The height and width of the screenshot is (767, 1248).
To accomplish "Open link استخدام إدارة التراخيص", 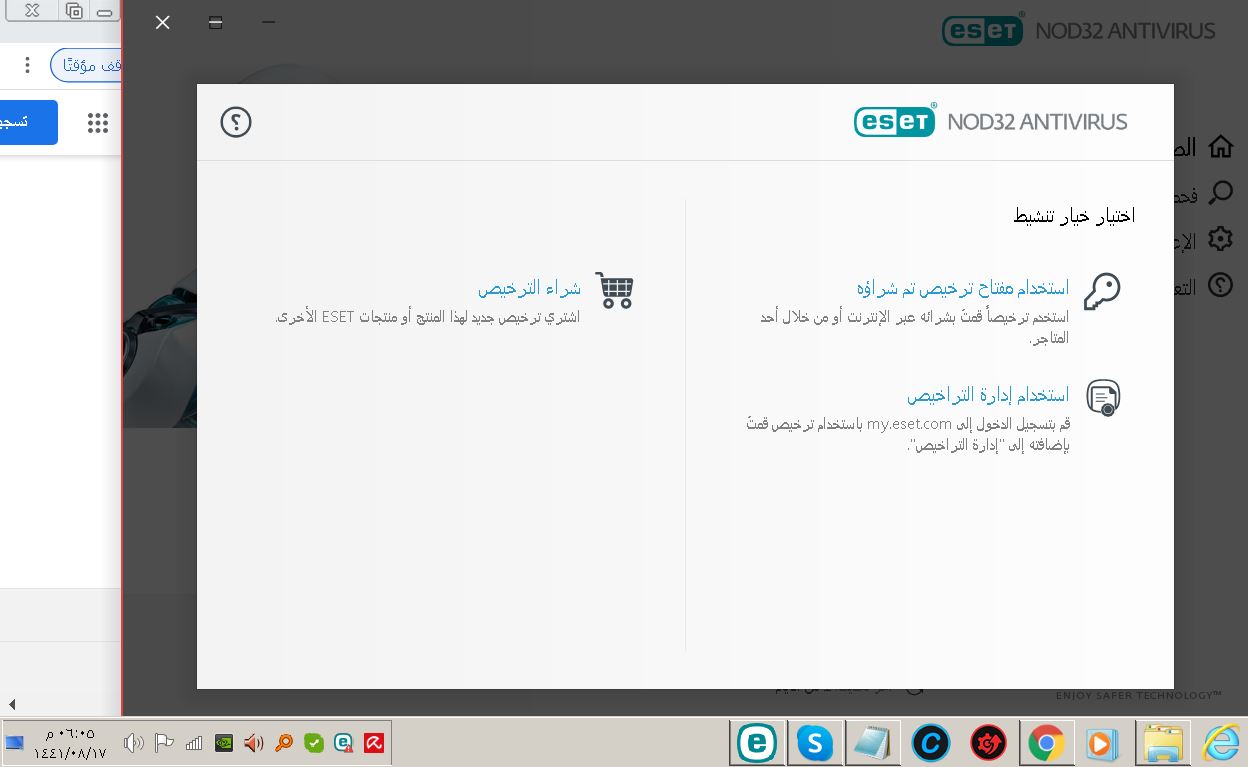I will (x=988, y=394).
